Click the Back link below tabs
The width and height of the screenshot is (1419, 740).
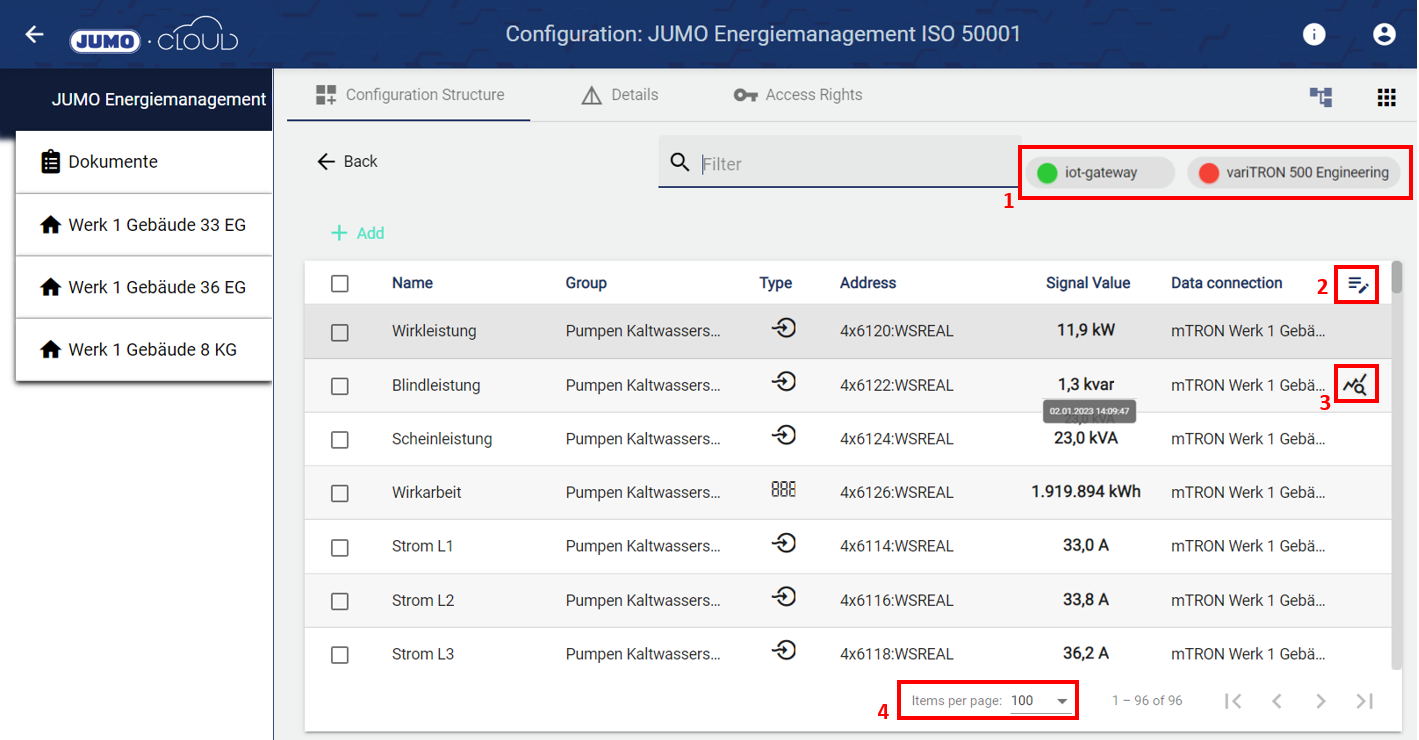pos(347,162)
